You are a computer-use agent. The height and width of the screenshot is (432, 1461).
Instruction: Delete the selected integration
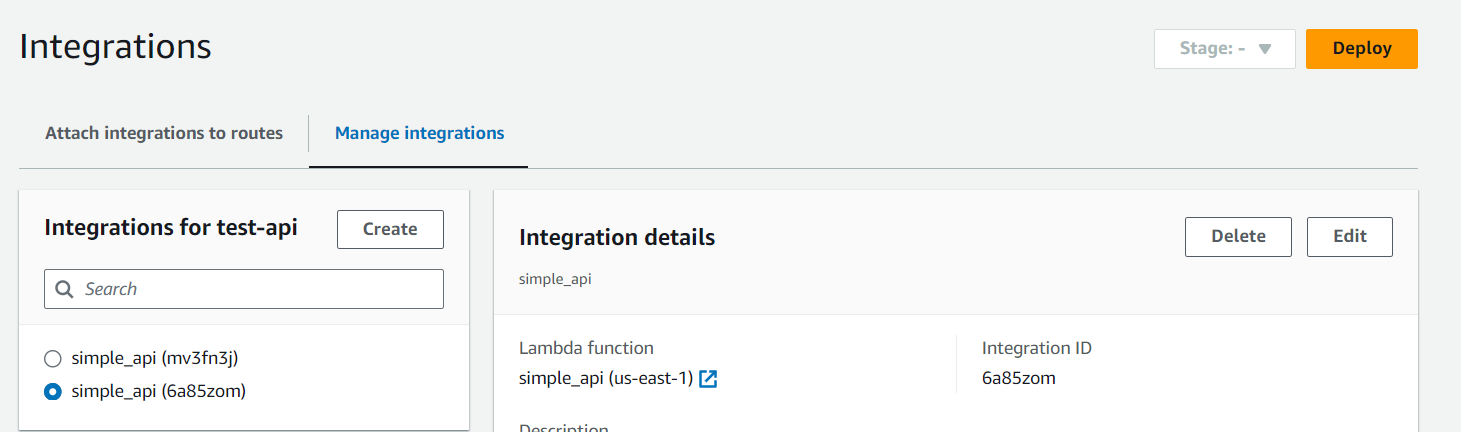(x=1238, y=237)
